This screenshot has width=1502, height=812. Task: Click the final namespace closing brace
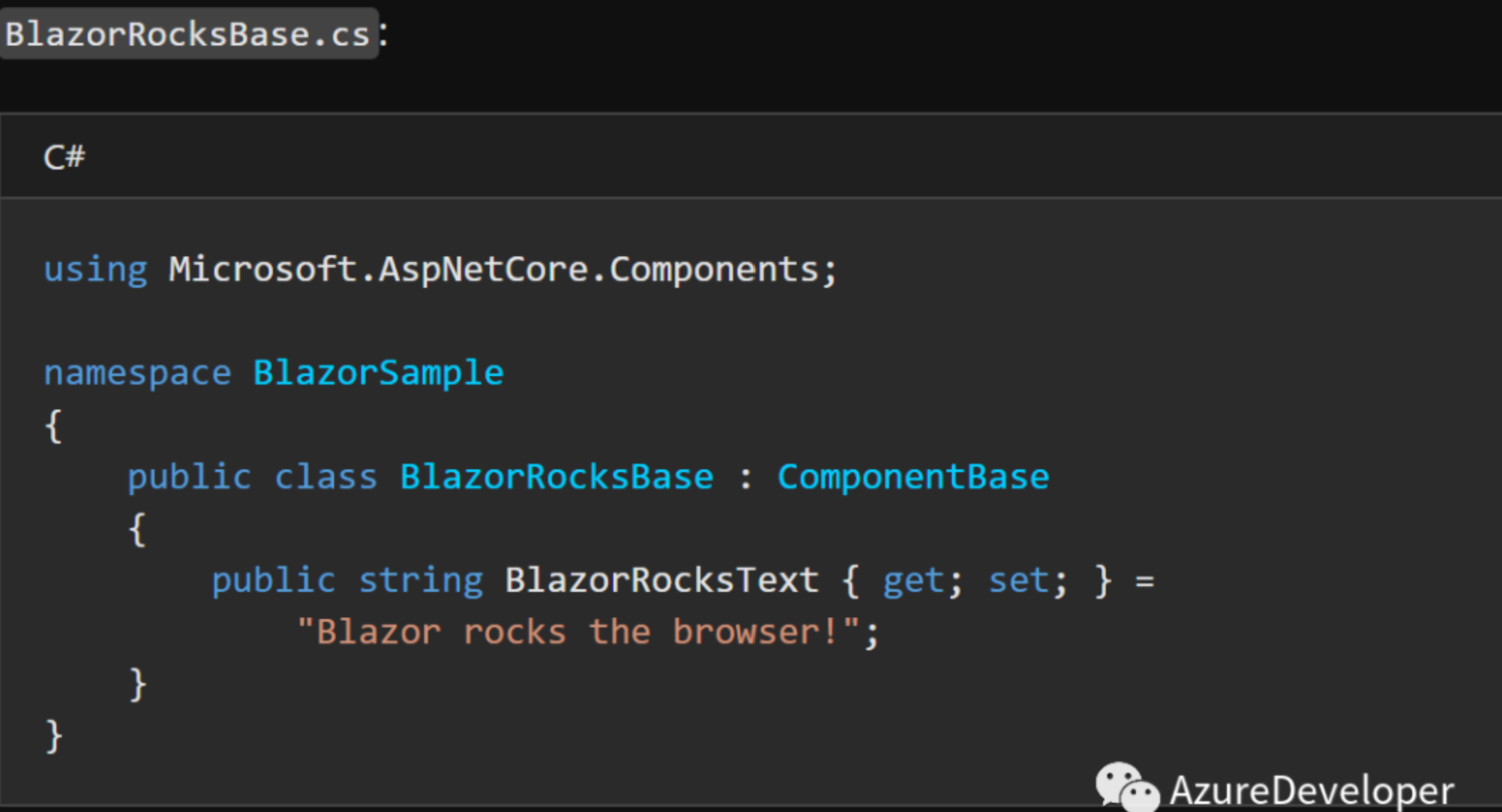click(53, 736)
